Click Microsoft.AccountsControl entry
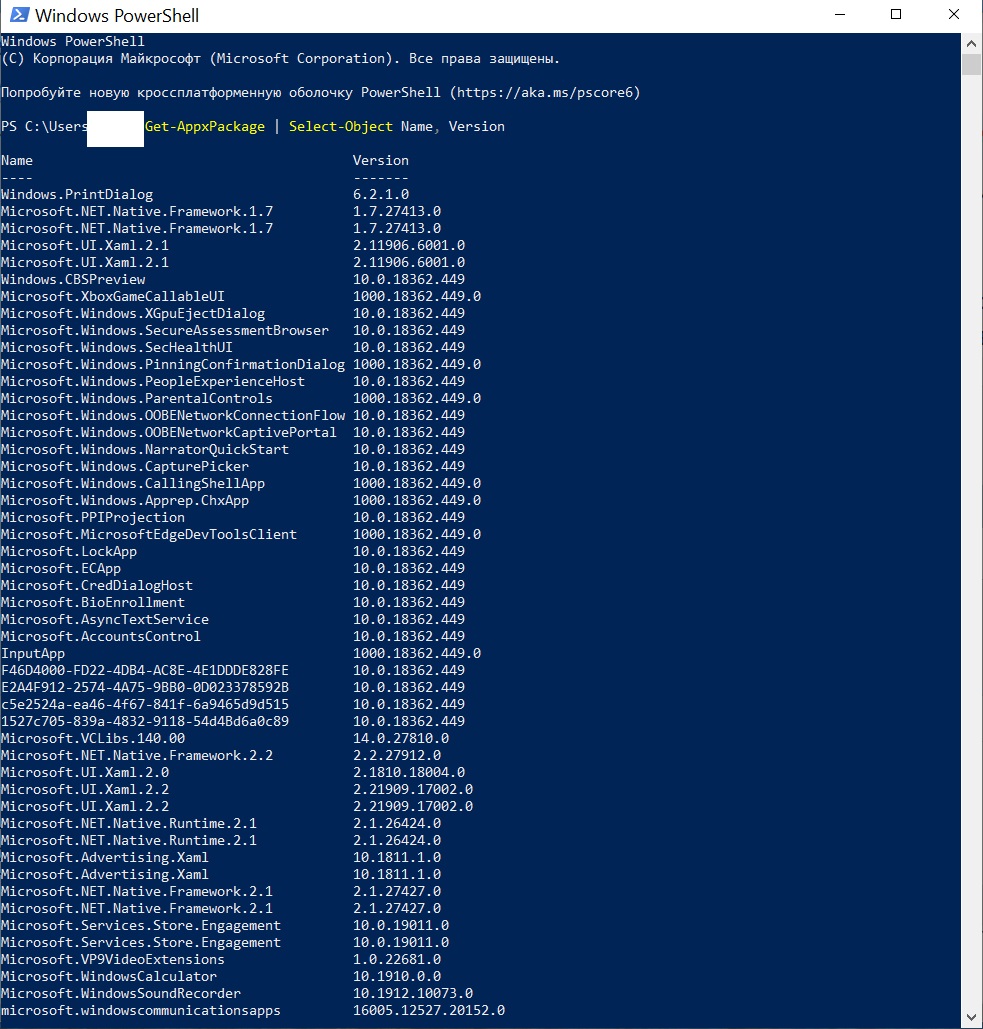 101,637
